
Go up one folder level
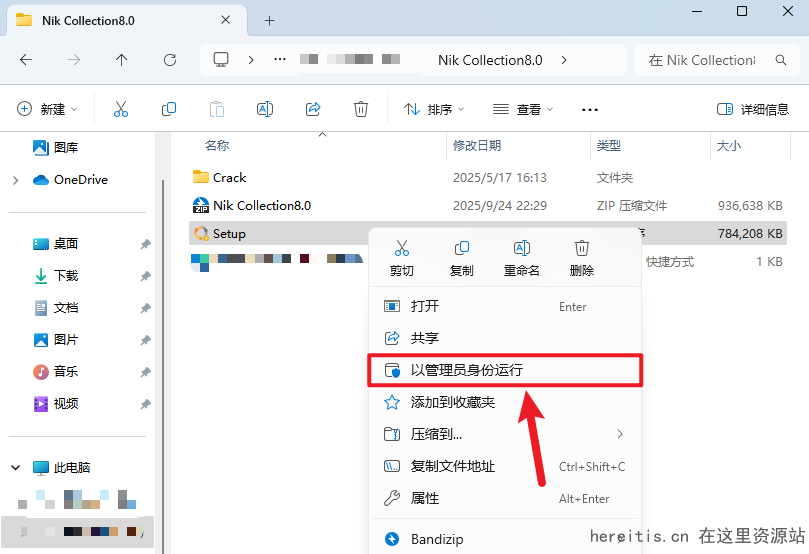click(121, 60)
